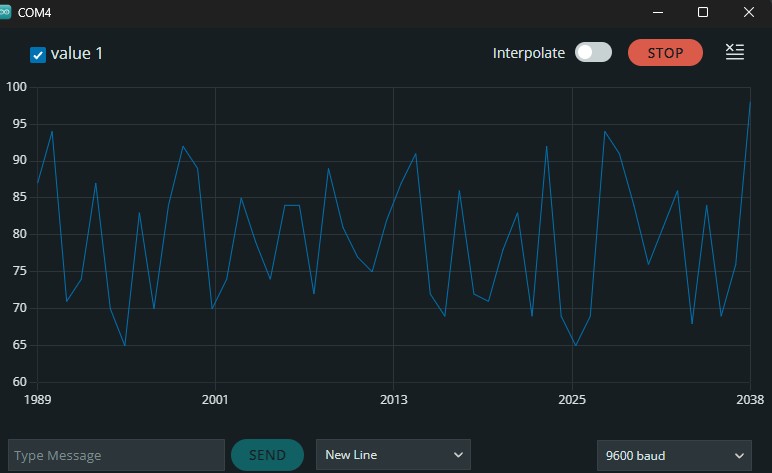Click the 2038 x-axis label

[x=750, y=399]
